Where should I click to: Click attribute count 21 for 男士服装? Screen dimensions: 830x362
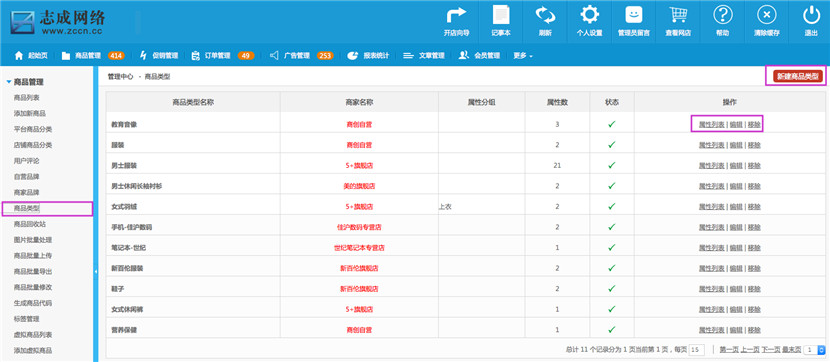point(557,166)
